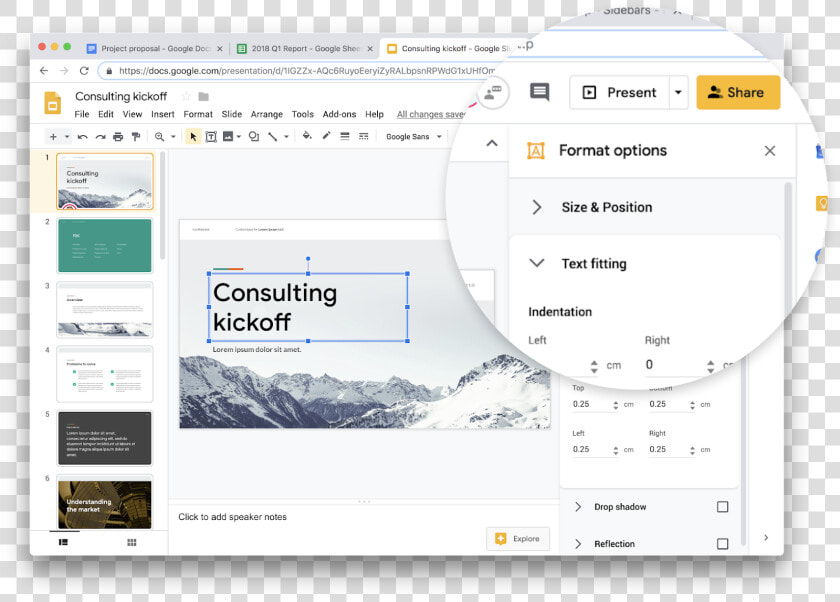The height and width of the screenshot is (602, 840).
Task: Click the browser back arrow
Action: 44,71
